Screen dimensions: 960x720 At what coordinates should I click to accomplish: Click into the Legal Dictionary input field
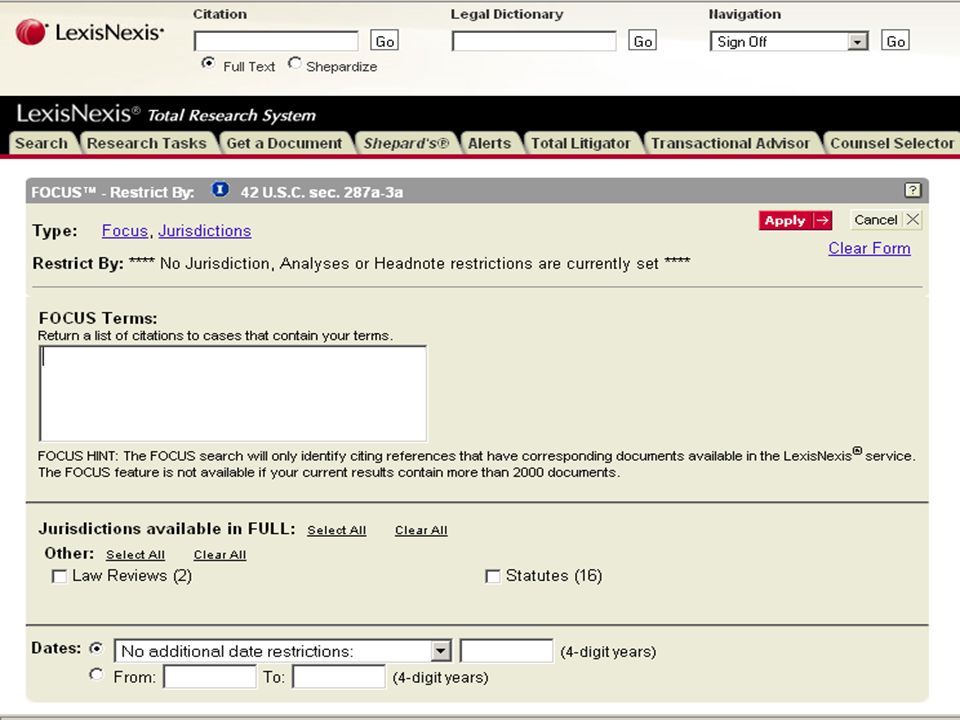[x=534, y=41]
